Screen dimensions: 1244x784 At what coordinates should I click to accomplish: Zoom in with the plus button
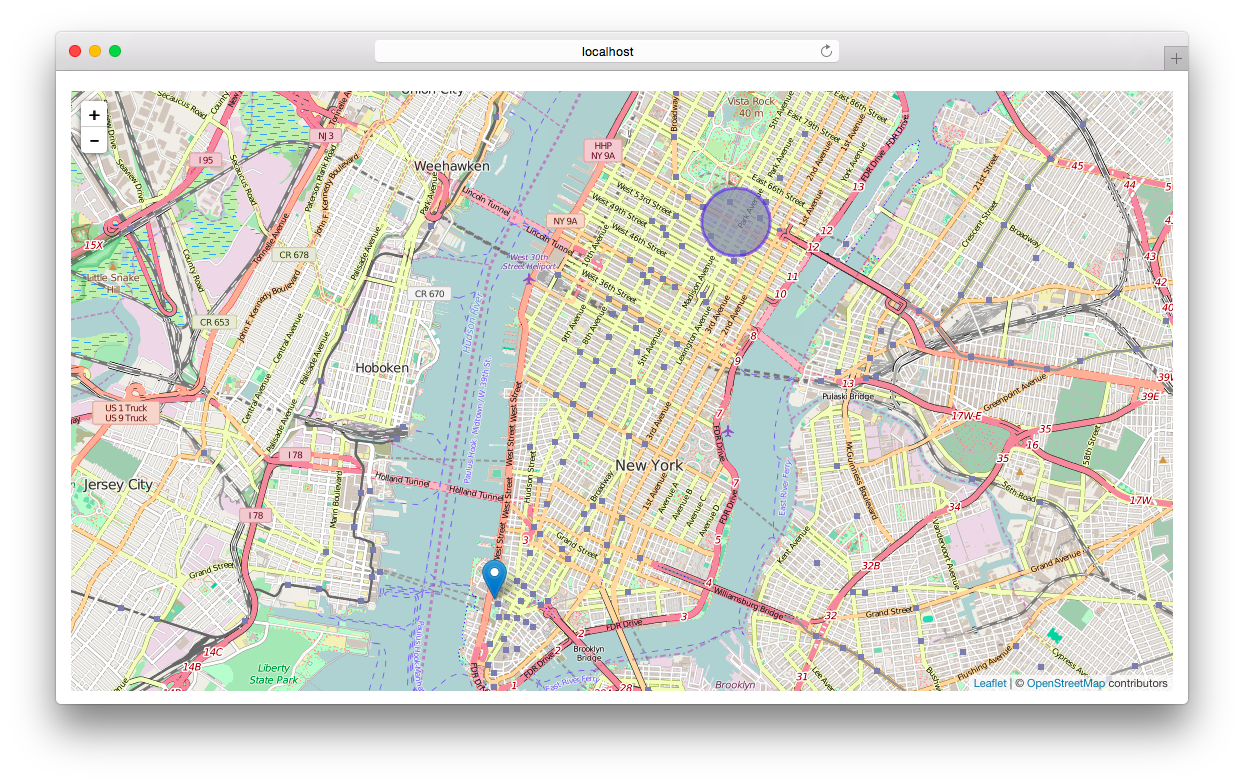(x=94, y=115)
